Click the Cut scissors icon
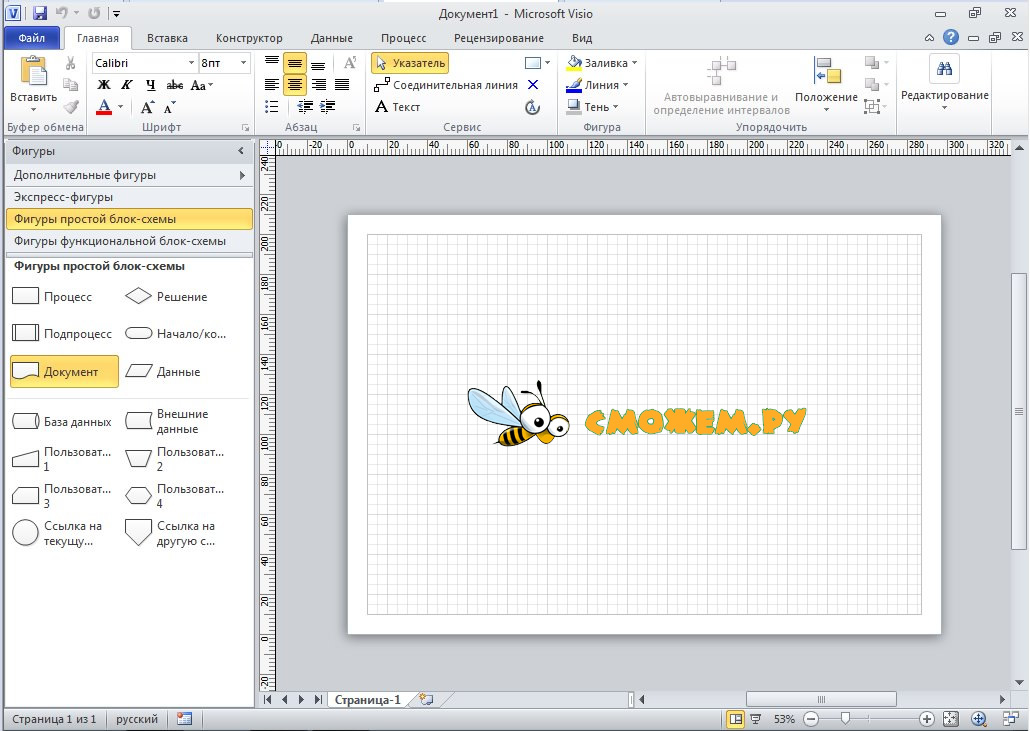Image resolution: width=1030 pixels, height=731 pixels. click(x=70, y=63)
